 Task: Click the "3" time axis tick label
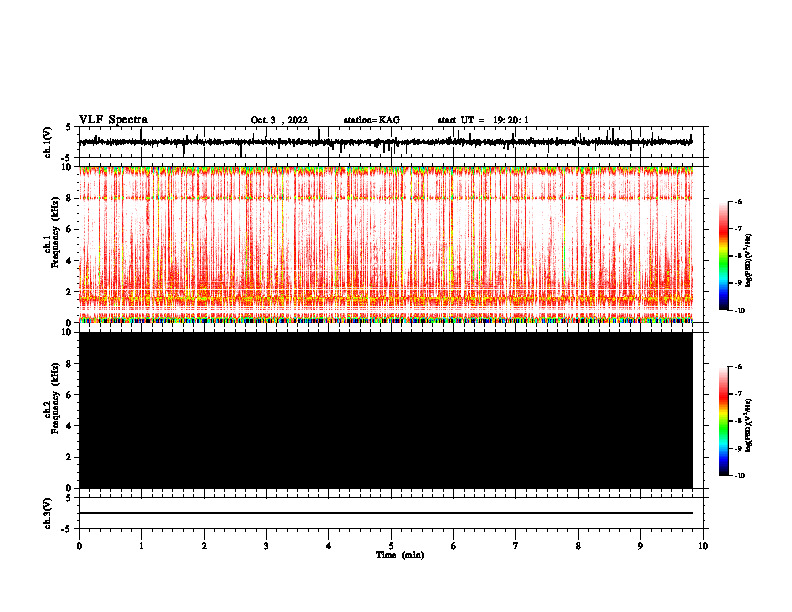(266, 546)
